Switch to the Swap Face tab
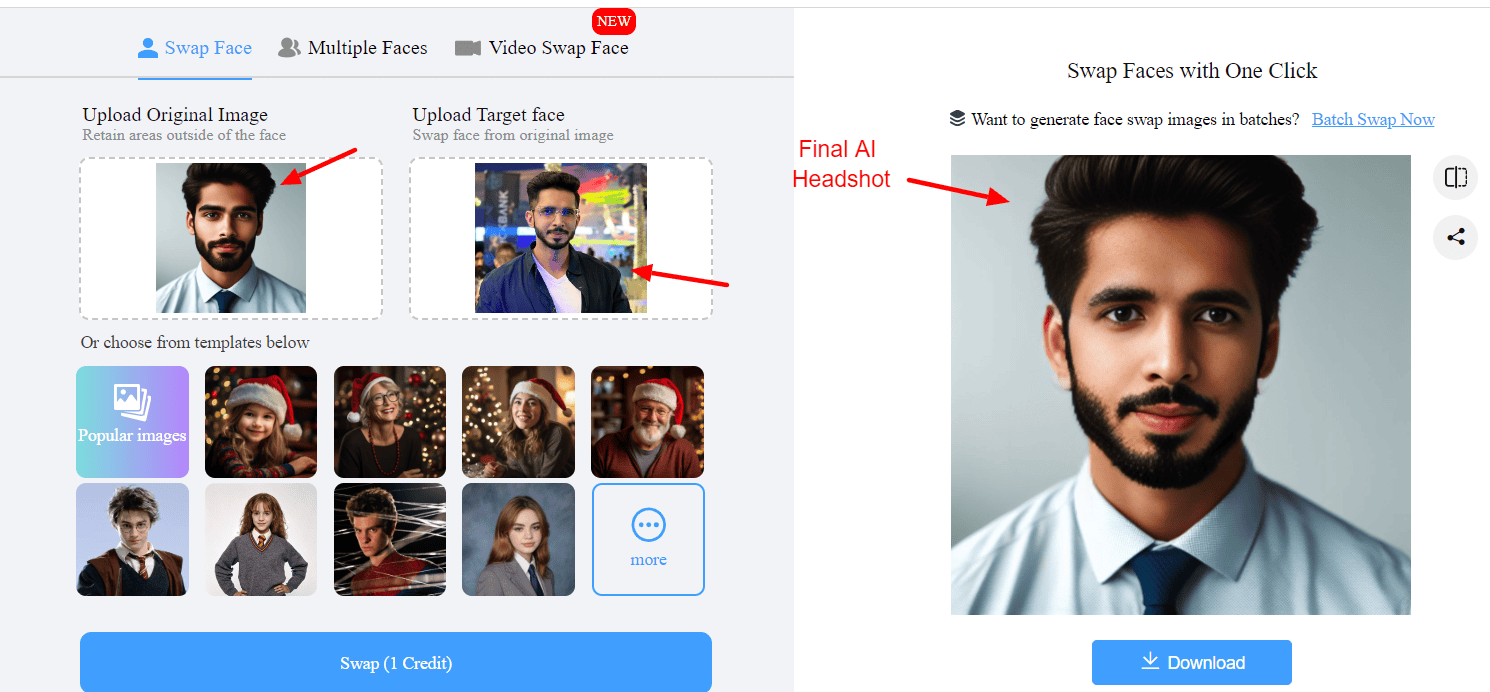This screenshot has width=1490, height=692. tap(195, 48)
